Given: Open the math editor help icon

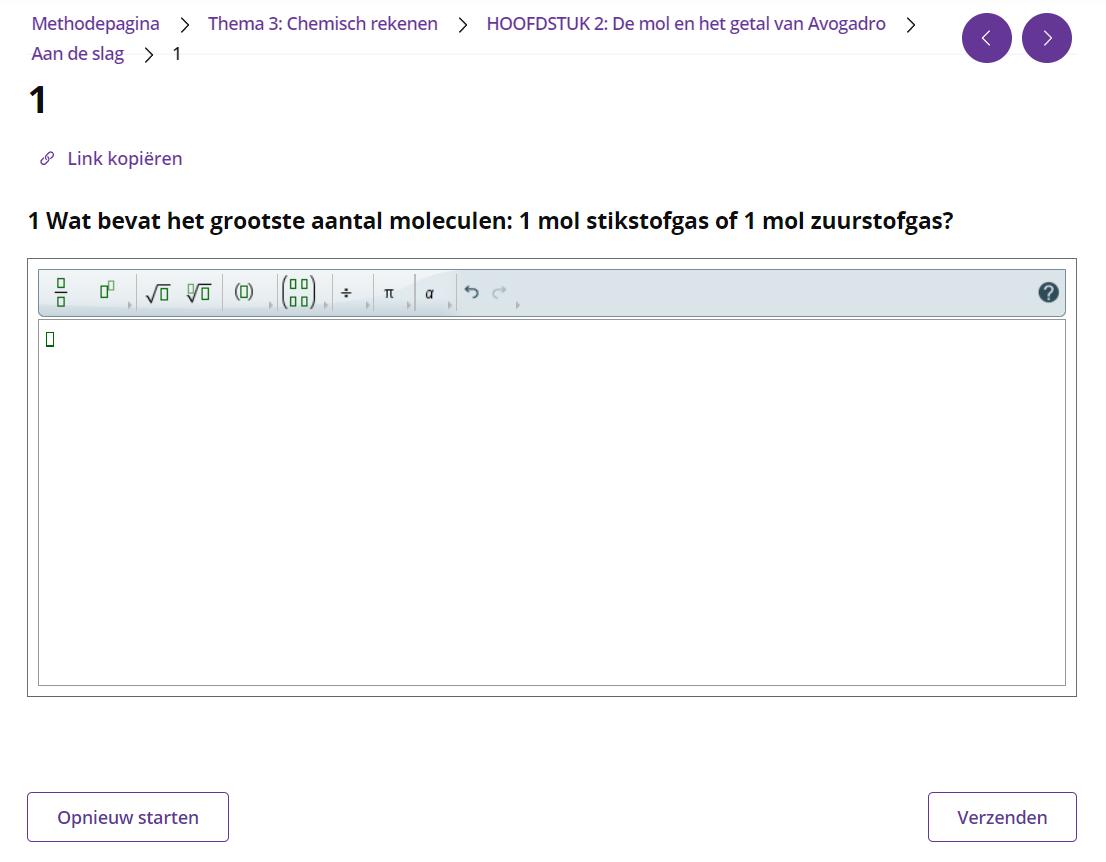Looking at the screenshot, I should 1048,292.
